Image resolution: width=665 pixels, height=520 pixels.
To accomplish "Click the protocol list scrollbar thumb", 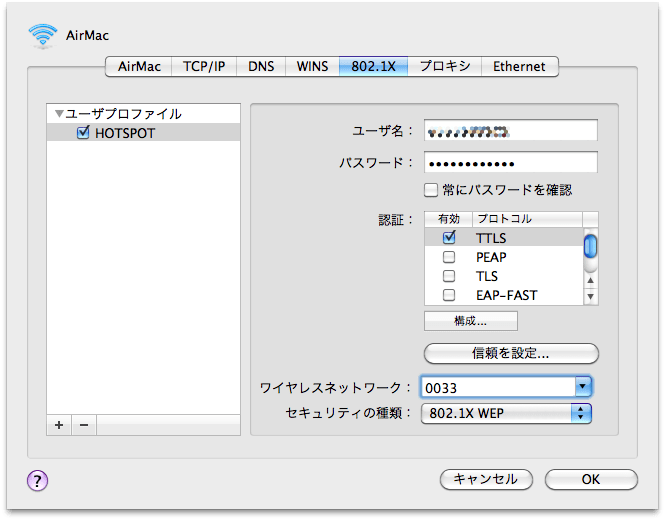I will (590, 246).
